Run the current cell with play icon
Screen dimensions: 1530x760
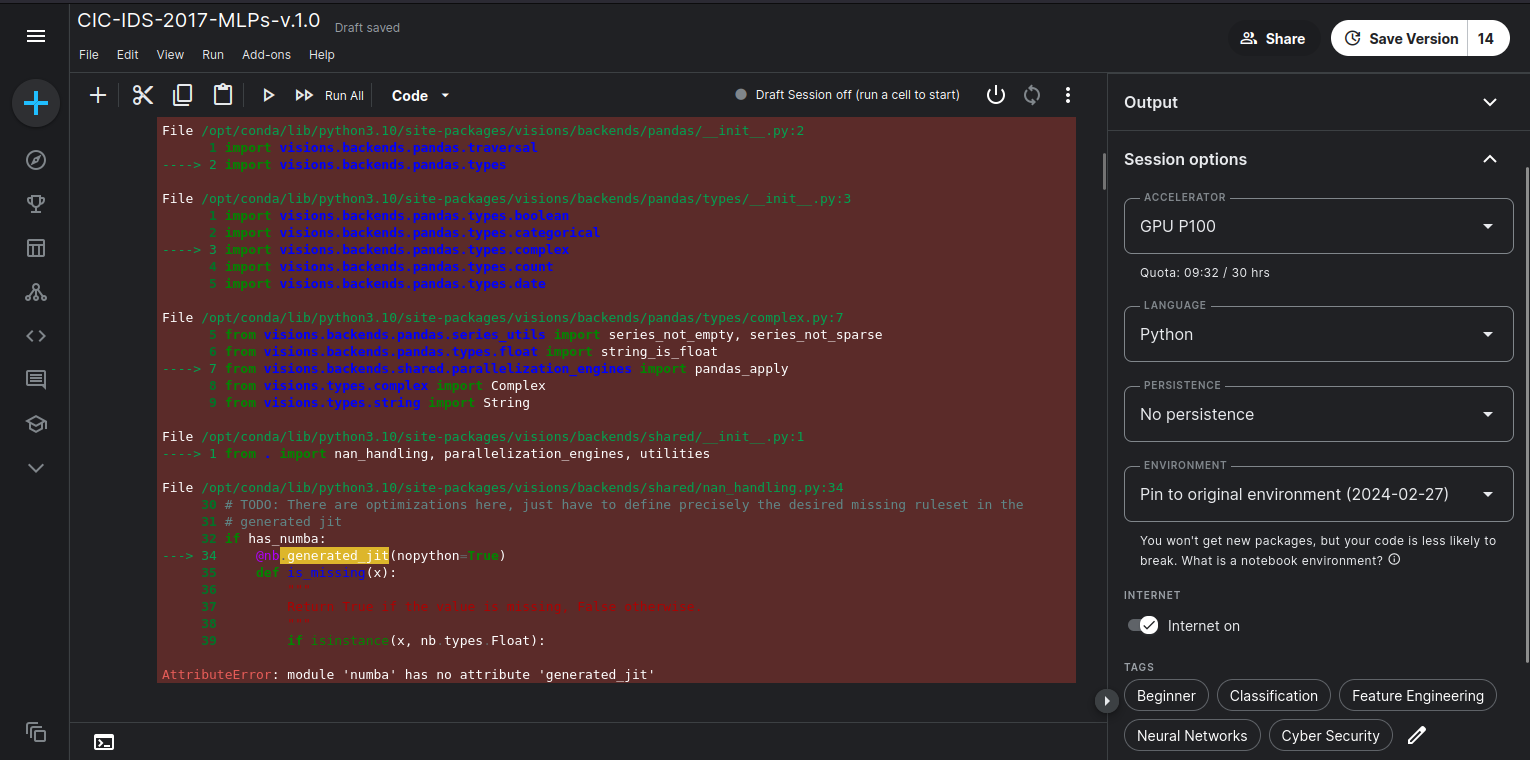pyautogui.click(x=268, y=95)
